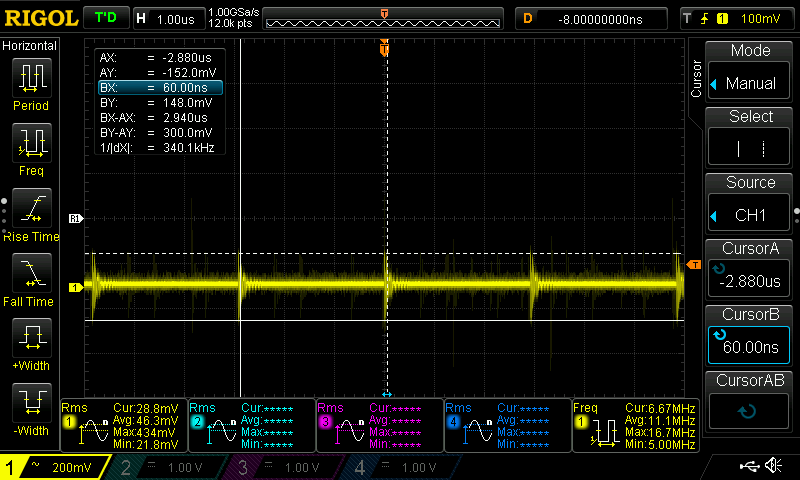Click the Rms Min:21.8mV value
The height and width of the screenshot is (480, 800).
click(146, 444)
